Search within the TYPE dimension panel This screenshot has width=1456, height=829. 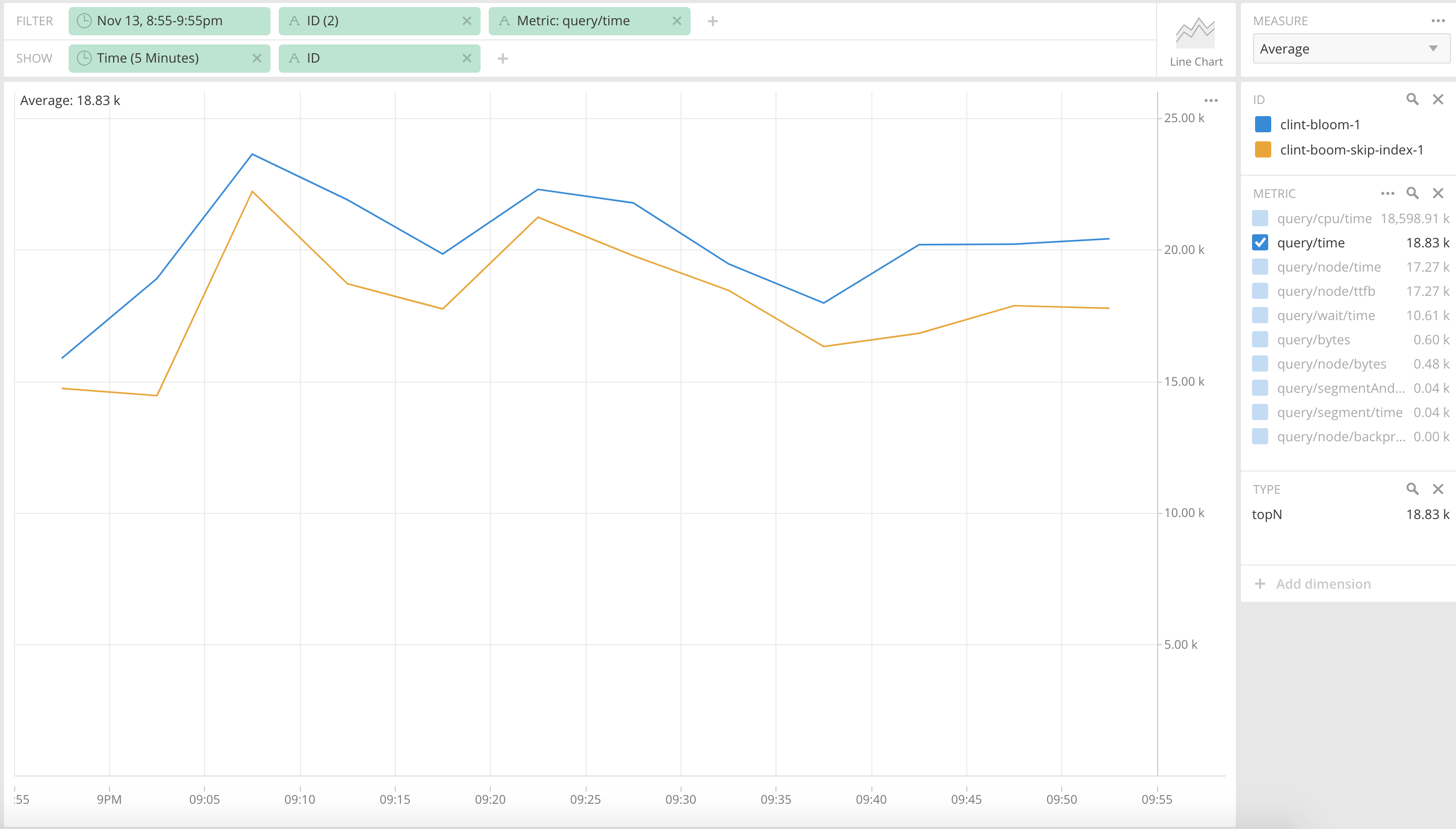click(1412, 489)
